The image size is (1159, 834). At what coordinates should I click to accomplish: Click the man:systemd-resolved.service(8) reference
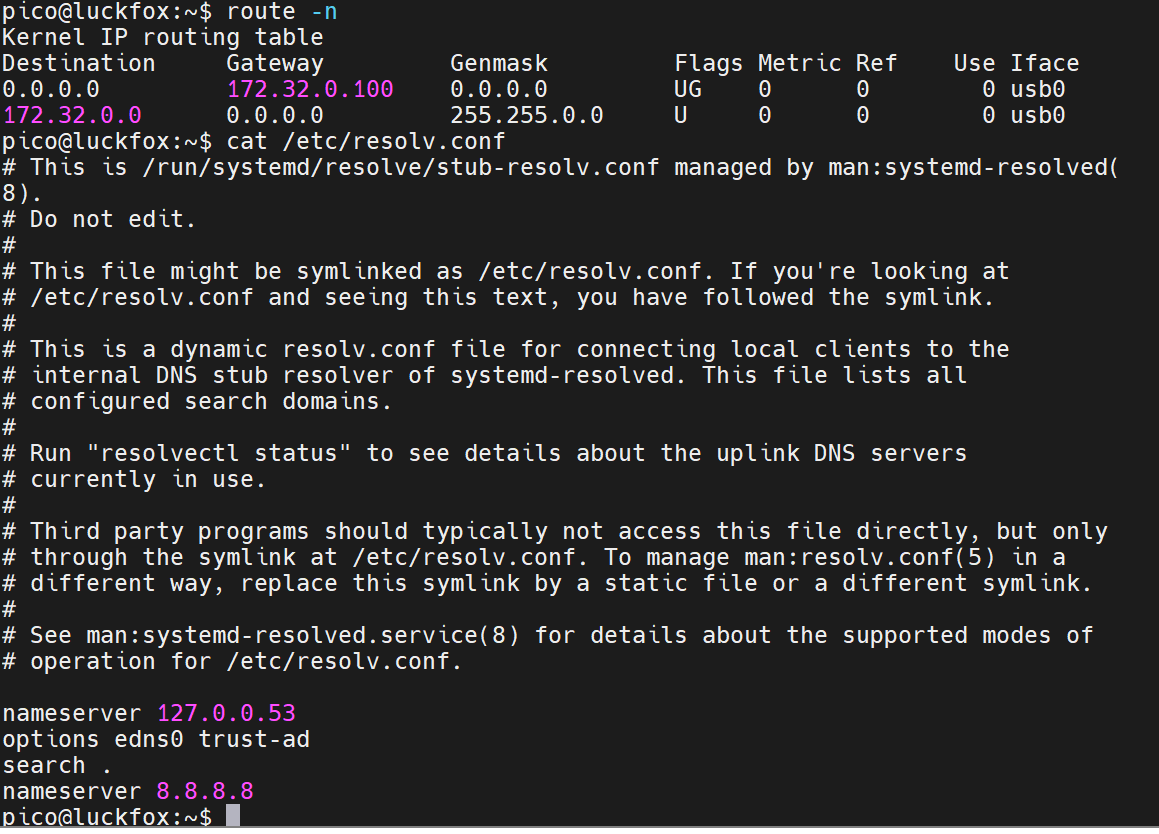pyautogui.click(x=303, y=636)
